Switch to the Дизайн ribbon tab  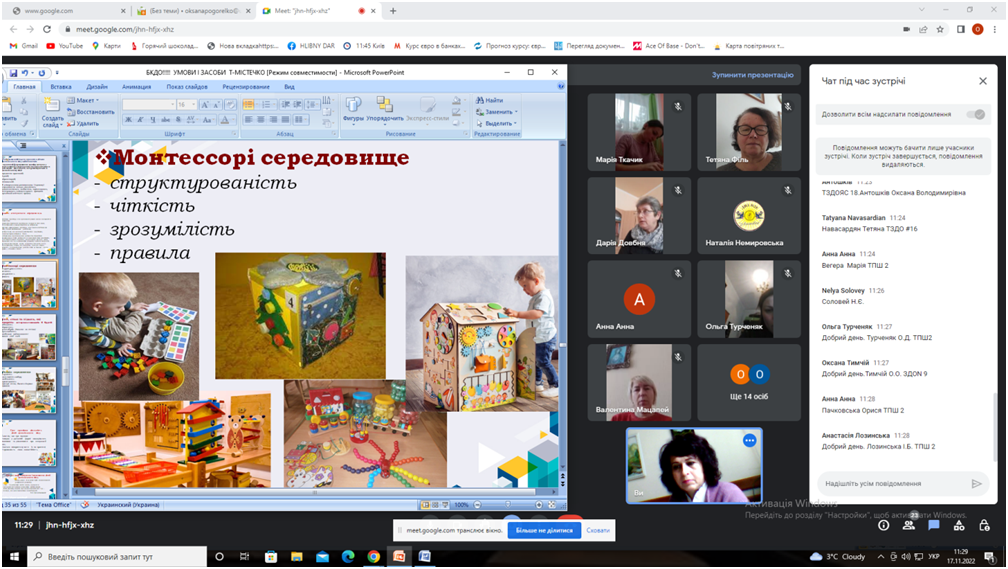97,87
